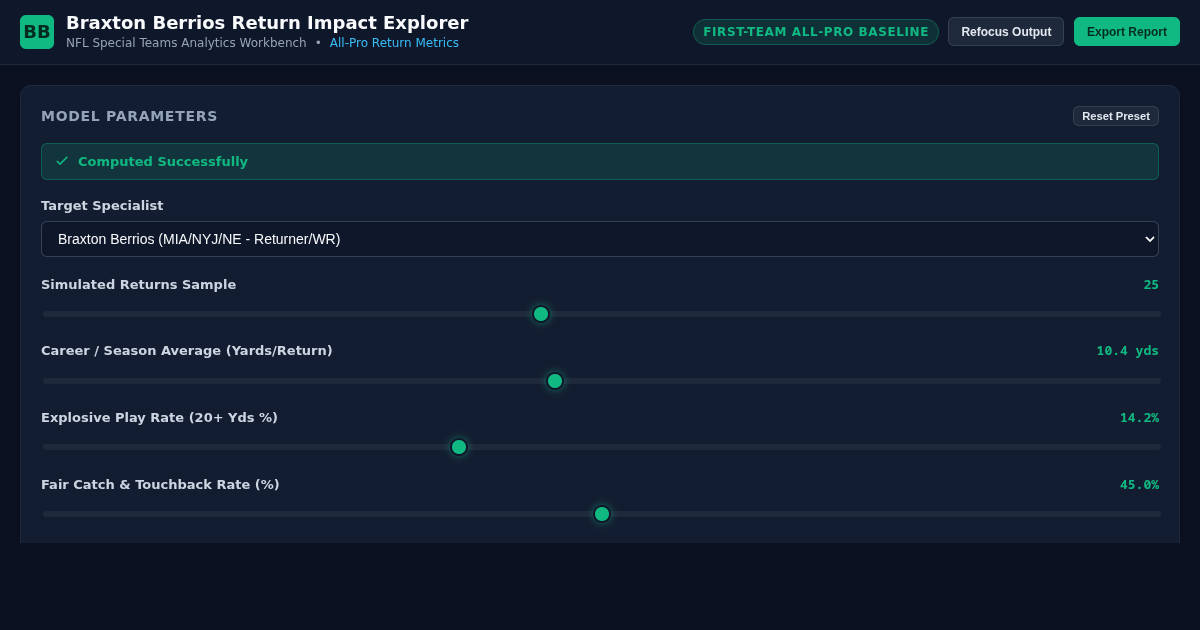Click the 10.4 yds value

[x=1127, y=351]
